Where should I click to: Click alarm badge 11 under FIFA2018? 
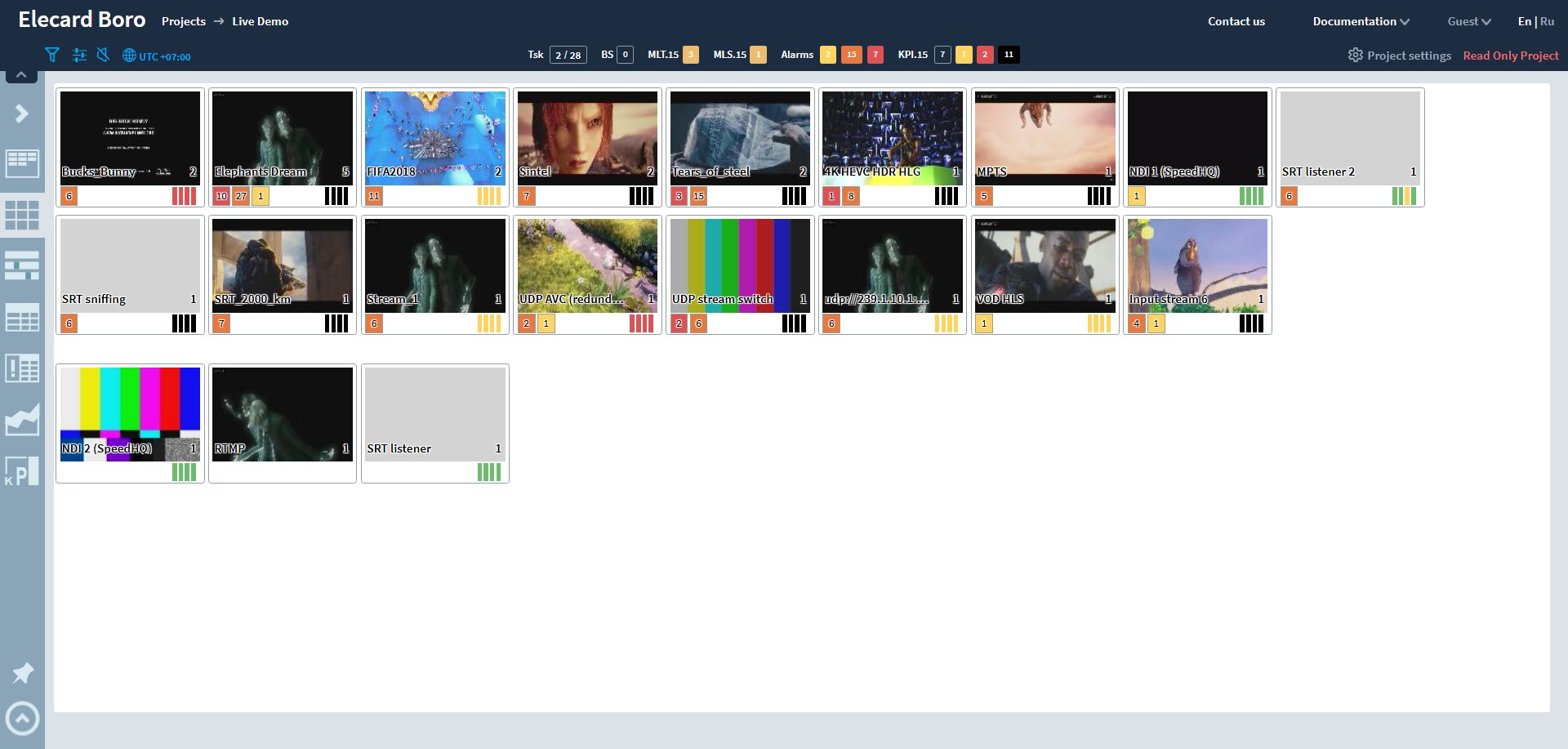(x=374, y=196)
